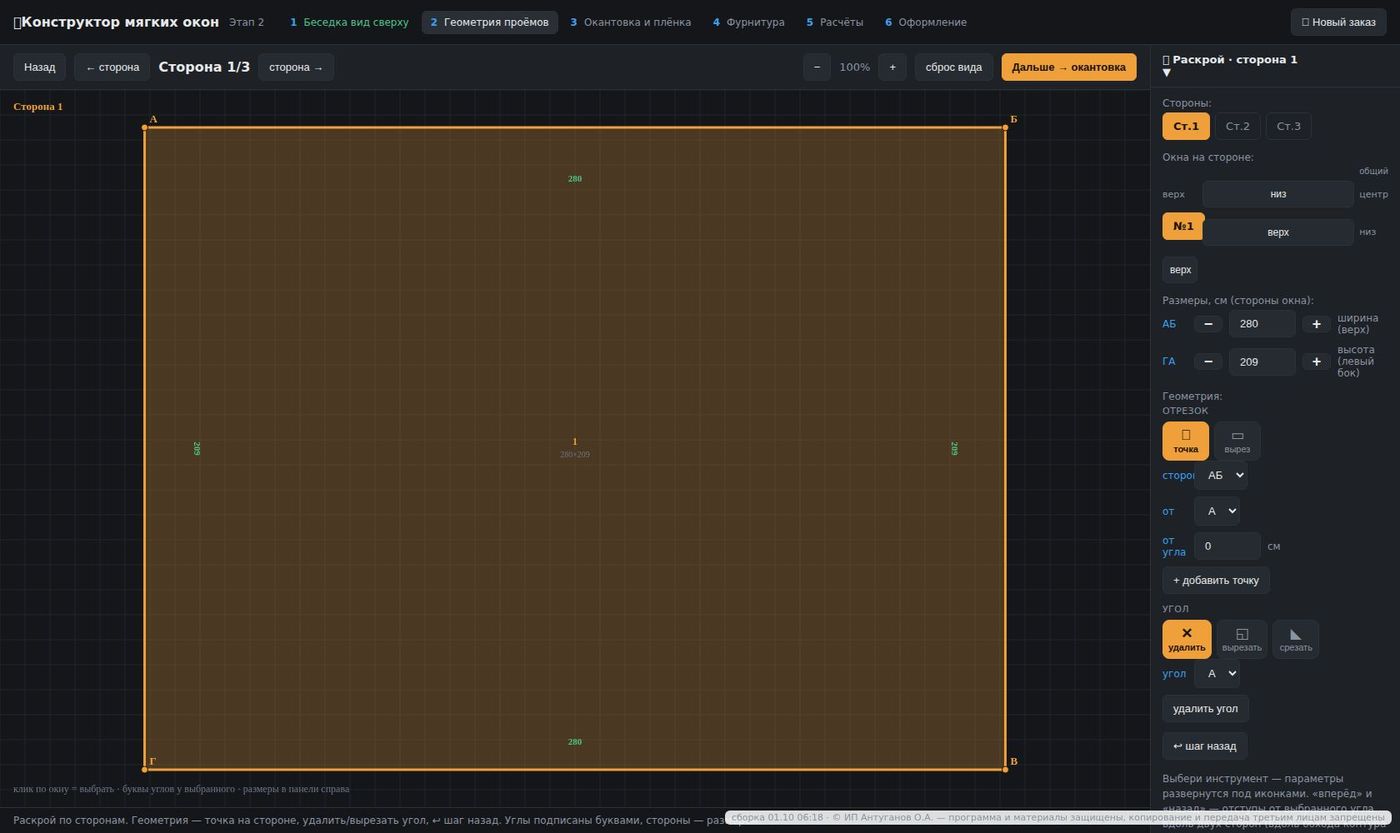Screen dimensions: 1400x833
Task: Switch to side Ст.2
Action: [1237, 126]
